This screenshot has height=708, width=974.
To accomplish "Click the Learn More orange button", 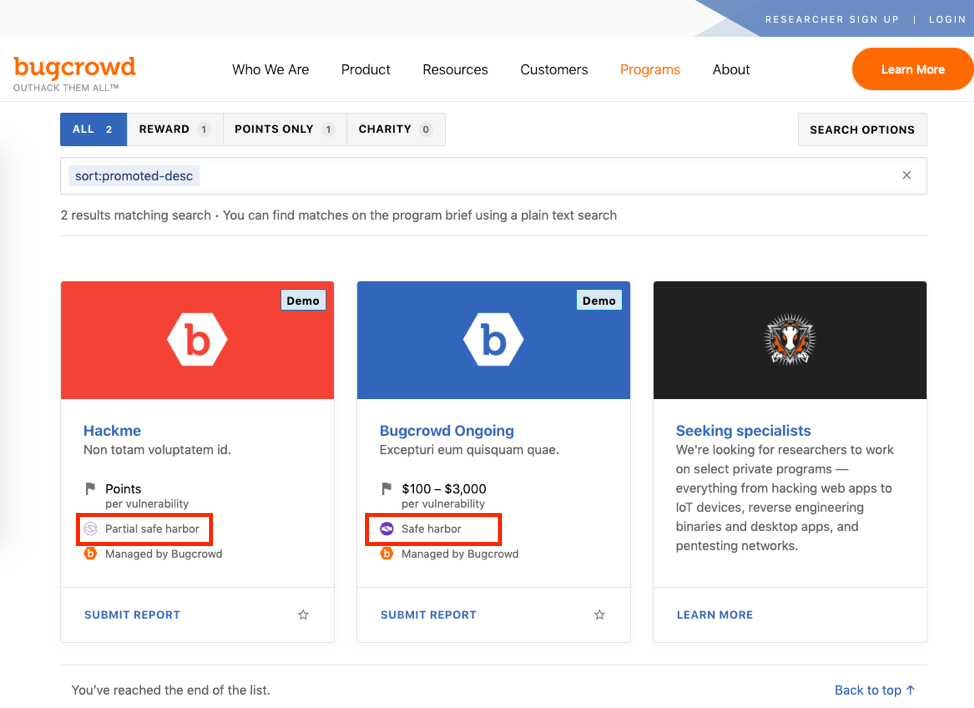I will [x=913, y=69].
